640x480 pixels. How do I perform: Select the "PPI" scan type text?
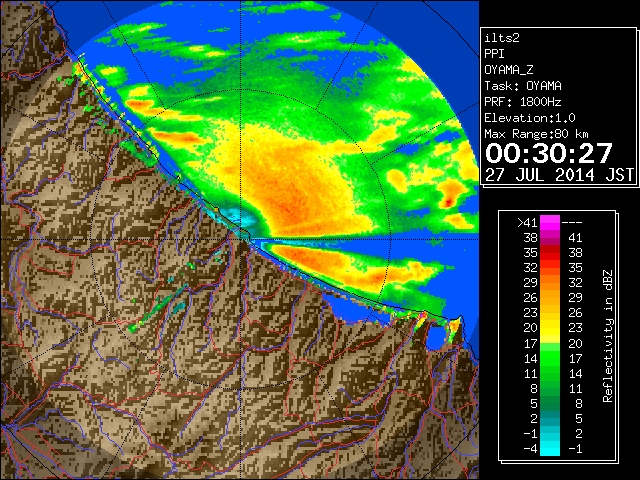point(494,54)
